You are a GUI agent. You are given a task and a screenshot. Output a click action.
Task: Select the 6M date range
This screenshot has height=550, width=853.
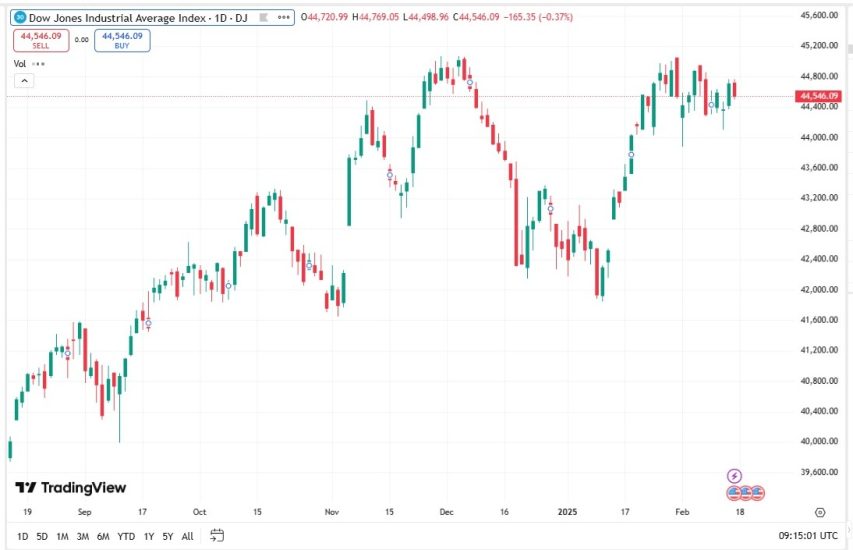coord(103,536)
